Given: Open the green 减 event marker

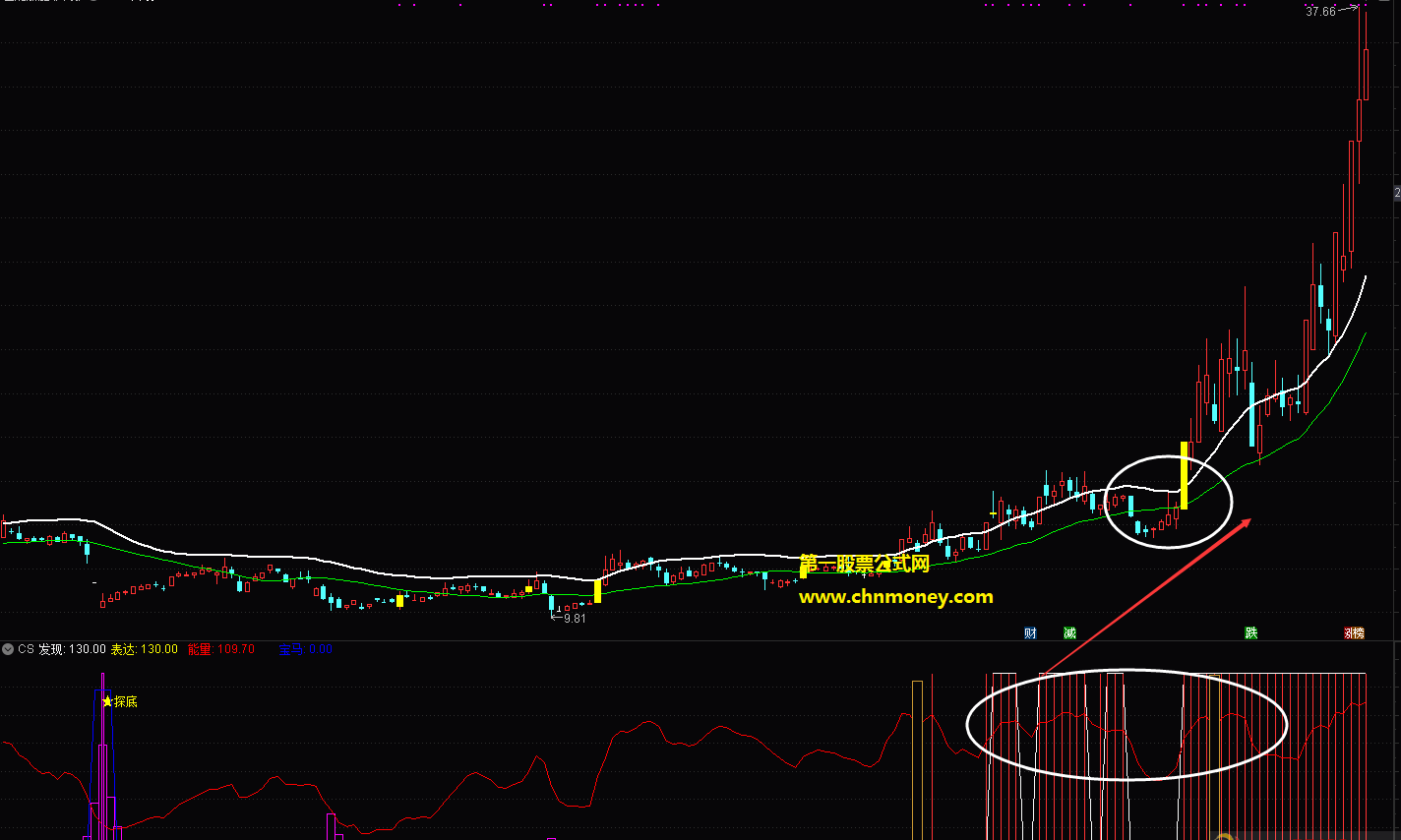Looking at the screenshot, I should pos(1069,633).
